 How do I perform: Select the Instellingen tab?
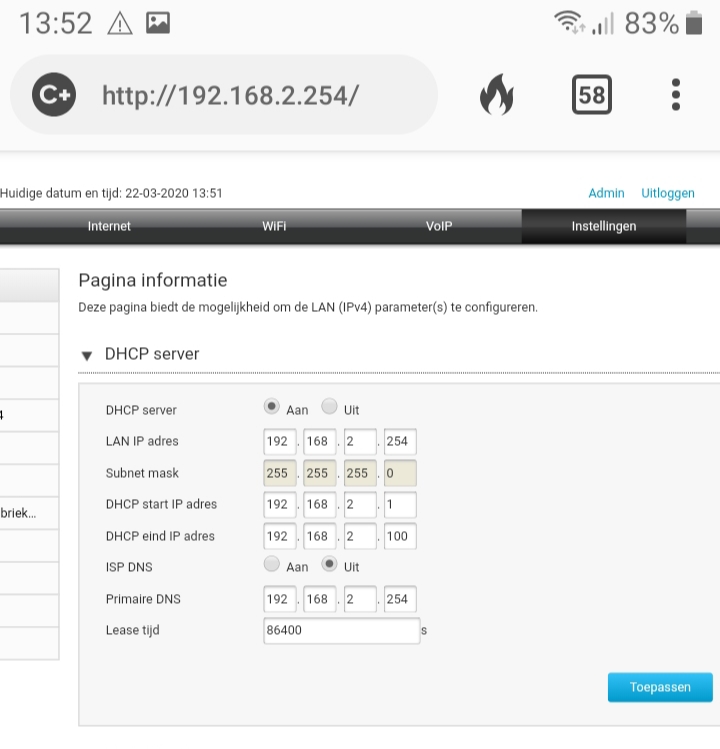point(604,226)
